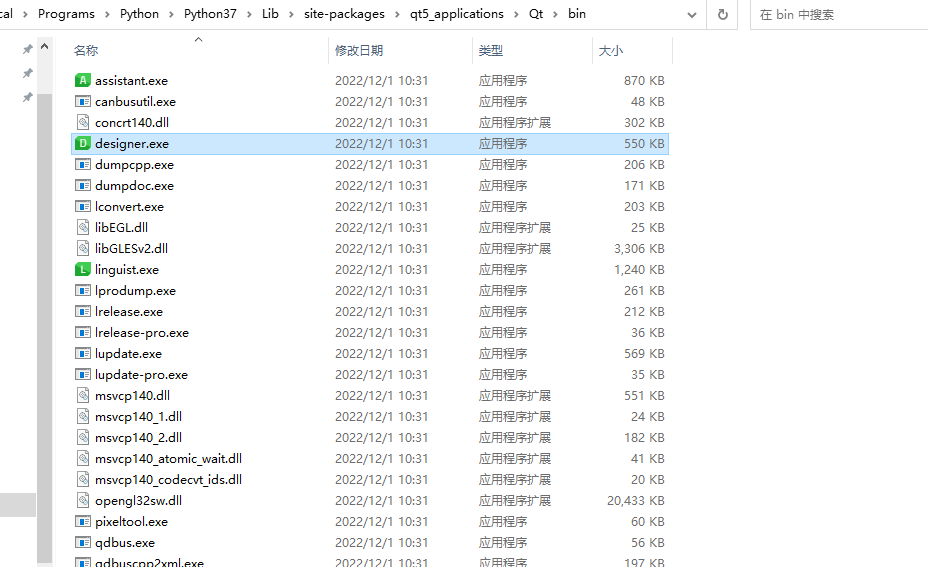Image resolution: width=928 pixels, height=567 pixels.
Task: Expand the chevron after the bin breadcrumb
Action: tap(596, 14)
